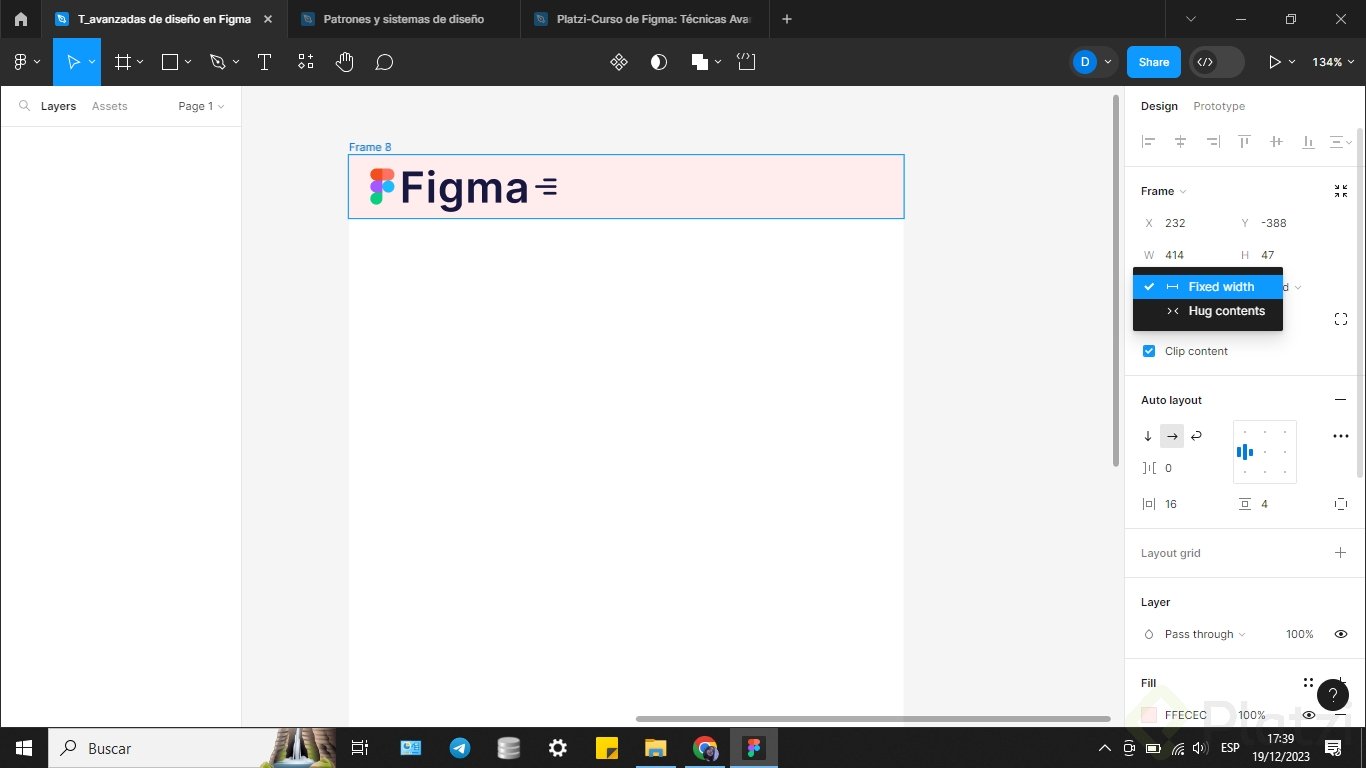1366x768 pixels.
Task: Click the Use as mask icon
Action: 659,62
